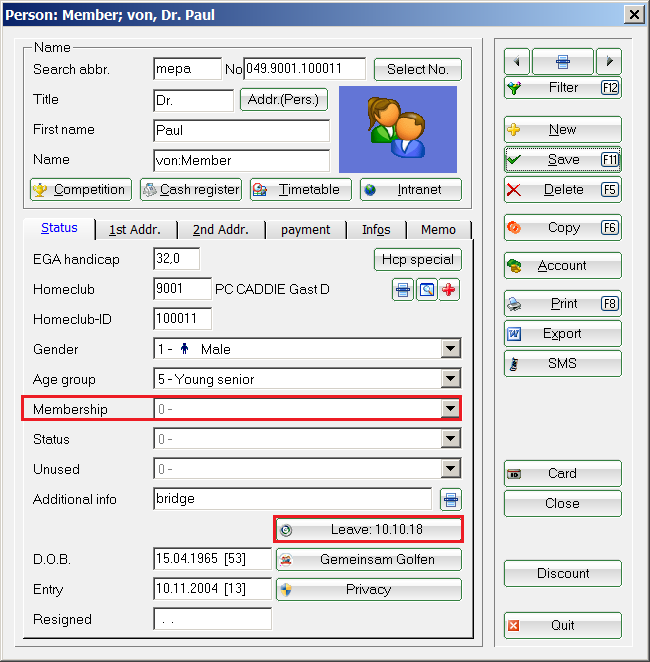Click the Gemeinsam Golfen button
This screenshot has width=650, height=662.
point(369,559)
